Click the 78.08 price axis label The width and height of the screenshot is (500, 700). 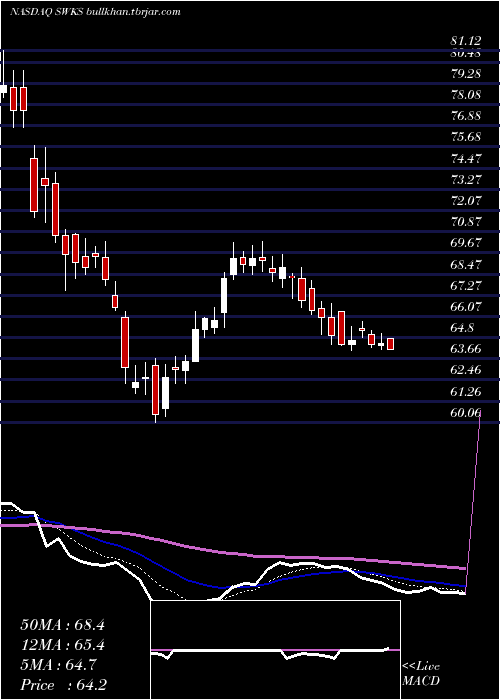point(466,95)
